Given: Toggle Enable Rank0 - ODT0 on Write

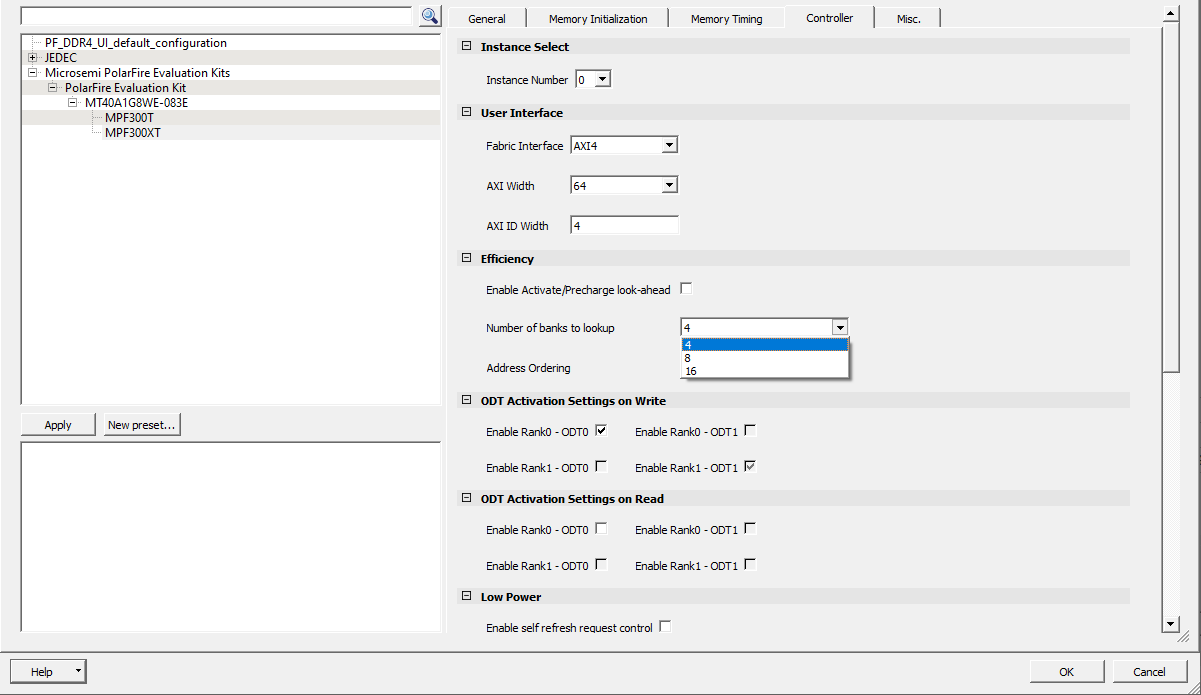Looking at the screenshot, I should click(601, 431).
